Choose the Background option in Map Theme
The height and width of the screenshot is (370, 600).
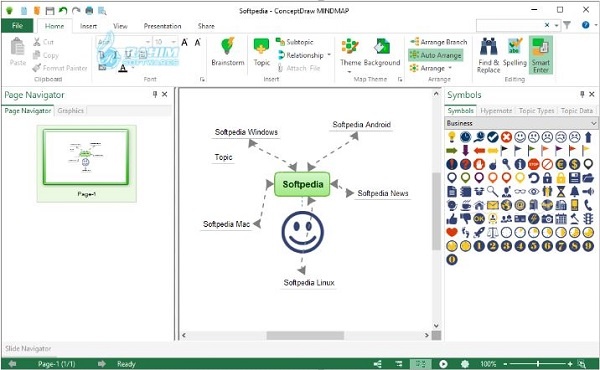click(x=382, y=52)
